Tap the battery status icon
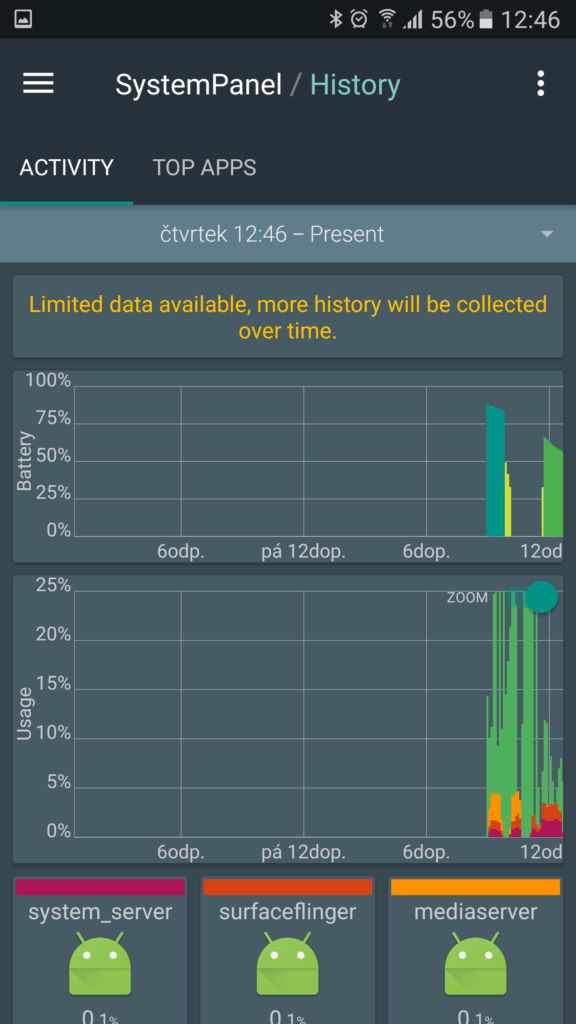 tap(485, 20)
